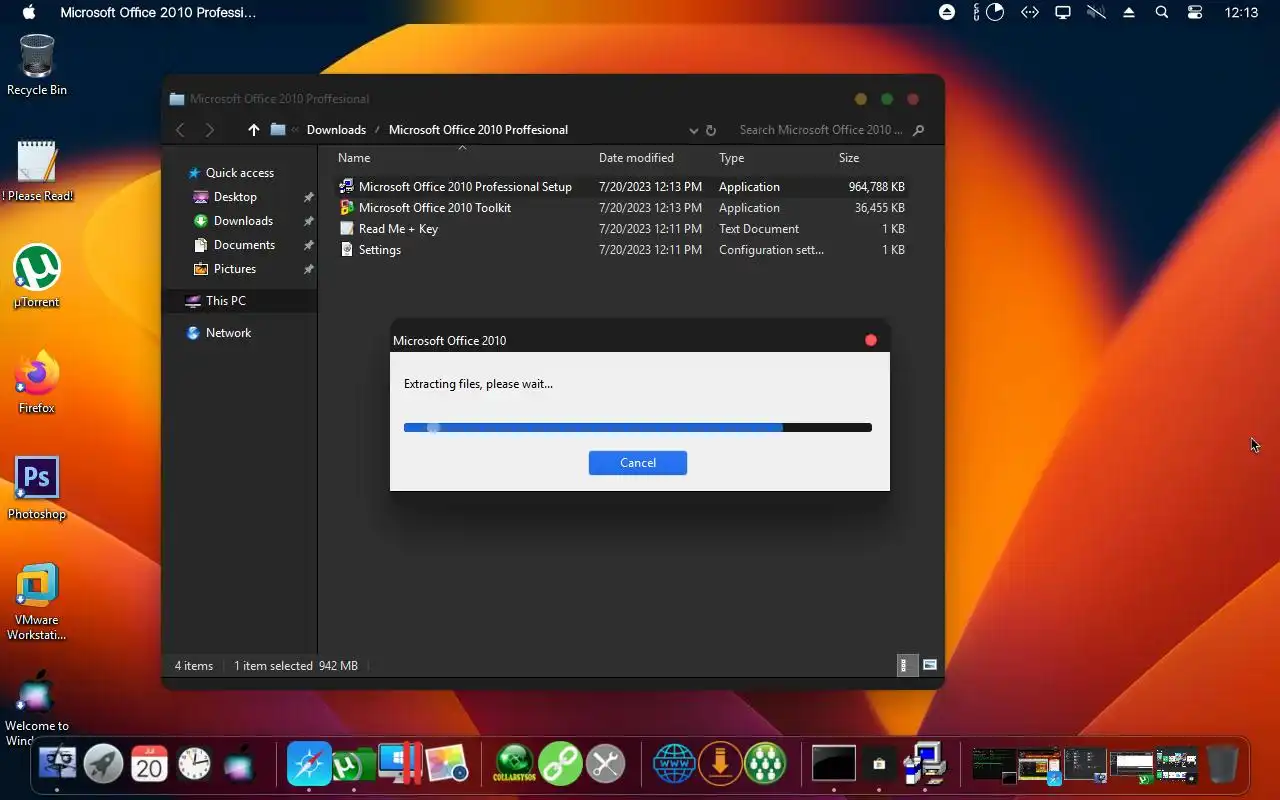Open Safari compass in the dock
This screenshot has width=1280, height=800.
click(309, 765)
